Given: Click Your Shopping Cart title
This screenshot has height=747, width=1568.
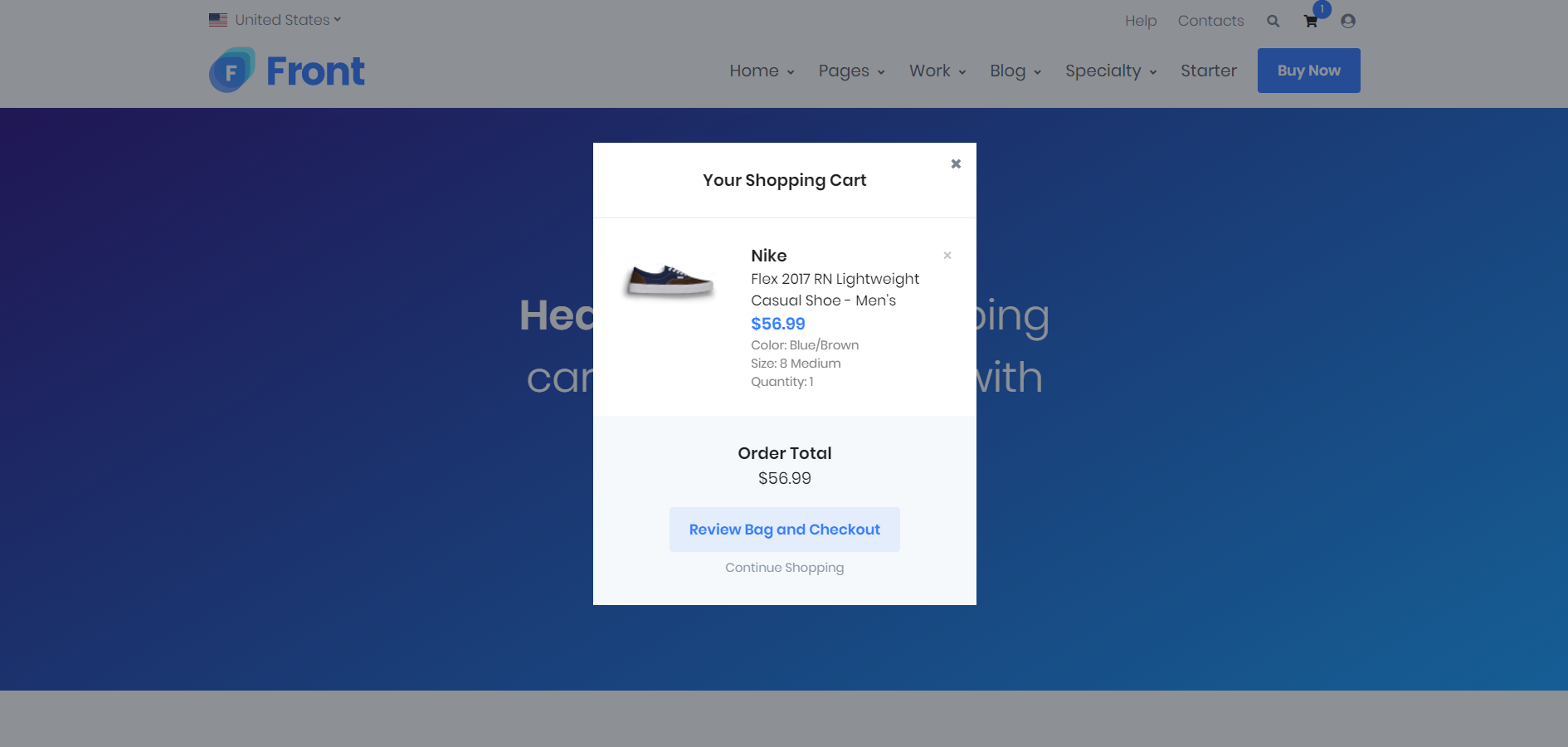Looking at the screenshot, I should [x=785, y=180].
